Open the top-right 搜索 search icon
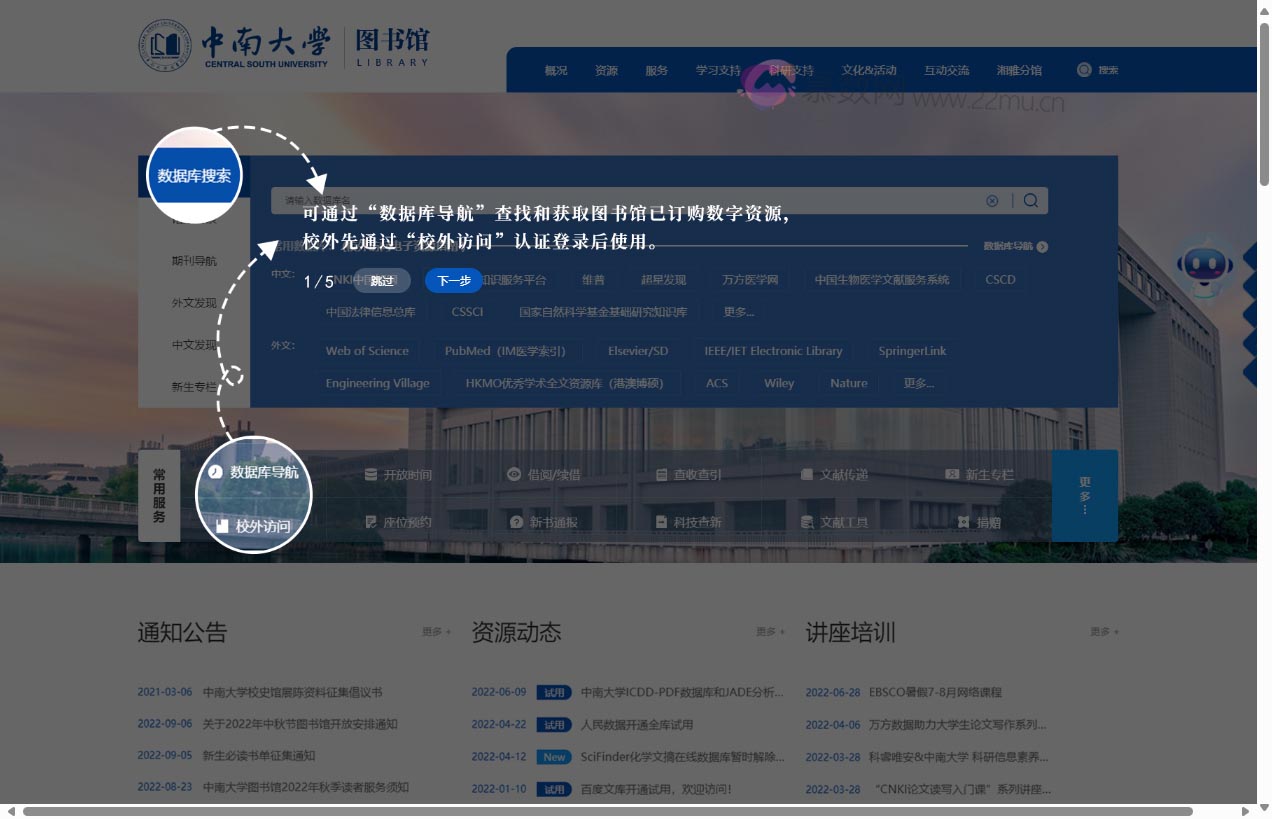 click(x=1097, y=70)
